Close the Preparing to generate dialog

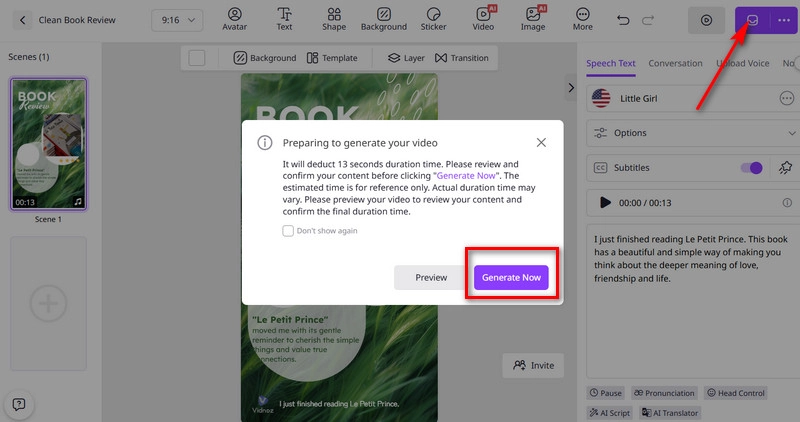click(541, 142)
